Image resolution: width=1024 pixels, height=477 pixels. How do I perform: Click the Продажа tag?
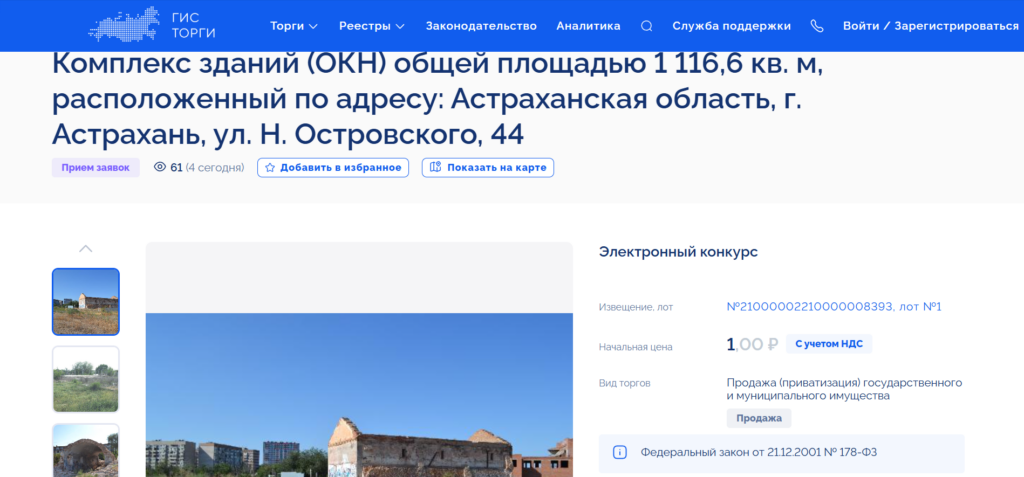click(x=759, y=418)
